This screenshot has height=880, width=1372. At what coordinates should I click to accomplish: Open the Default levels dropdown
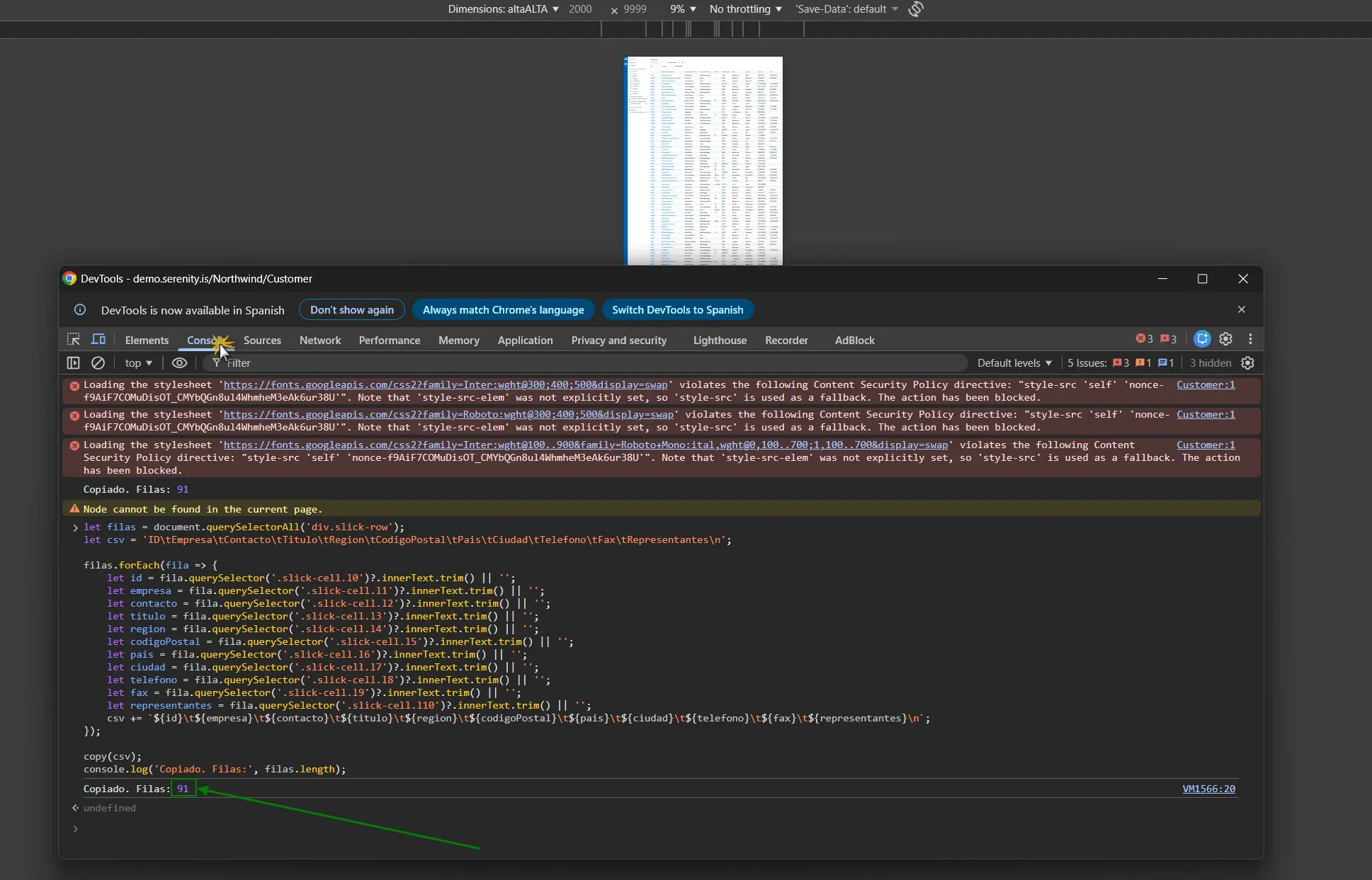tap(1014, 363)
